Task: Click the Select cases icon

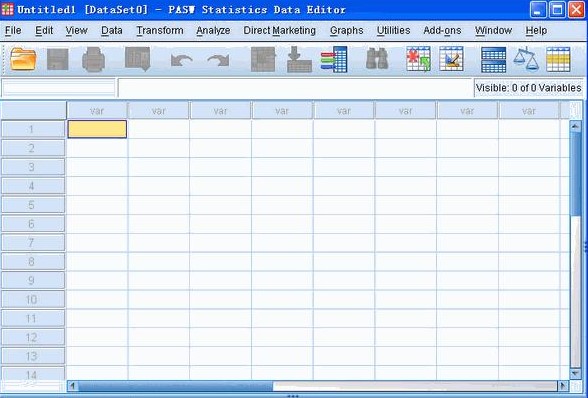Action: pyautogui.click(x=558, y=59)
